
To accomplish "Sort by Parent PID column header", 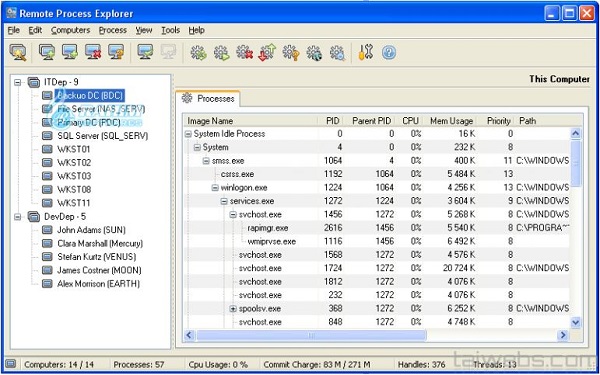I will pyautogui.click(x=369, y=121).
